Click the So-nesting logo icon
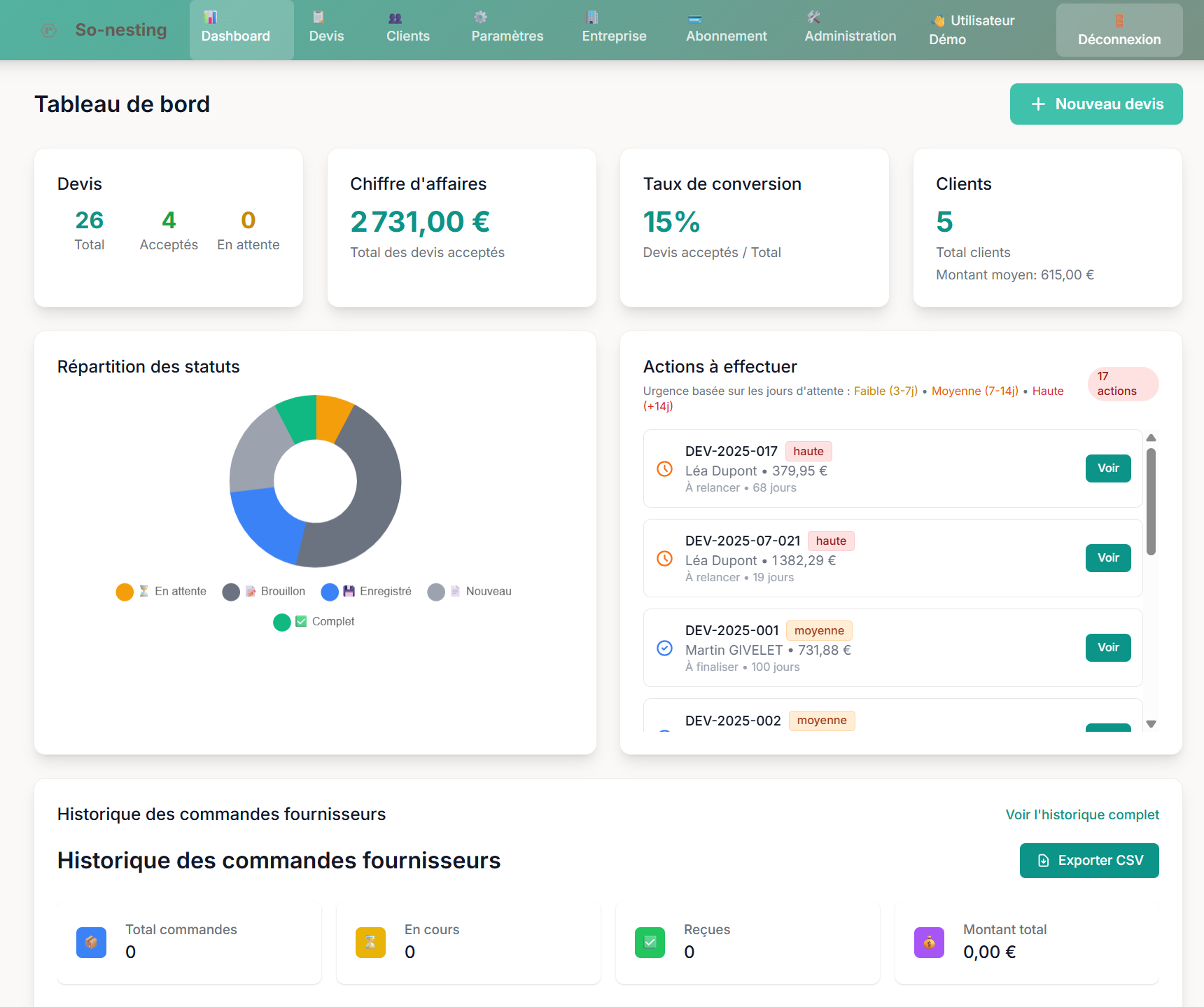The image size is (1204, 1007). pyautogui.click(x=49, y=30)
